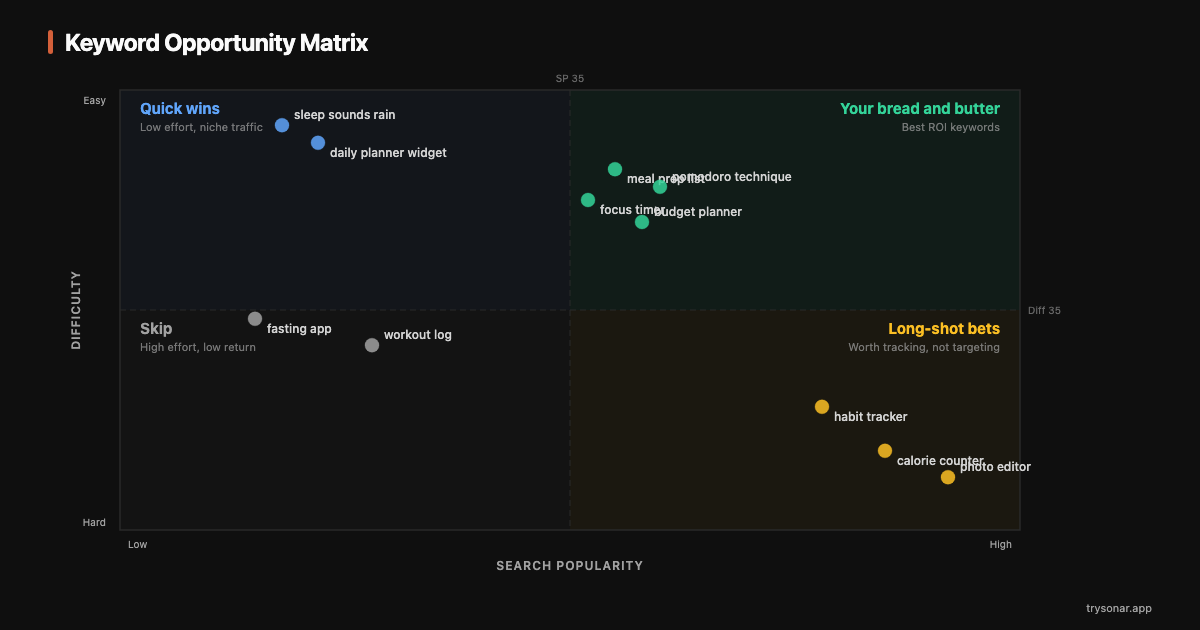Select the calorie counter data point
The height and width of the screenshot is (630, 1200).
(x=884, y=450)
